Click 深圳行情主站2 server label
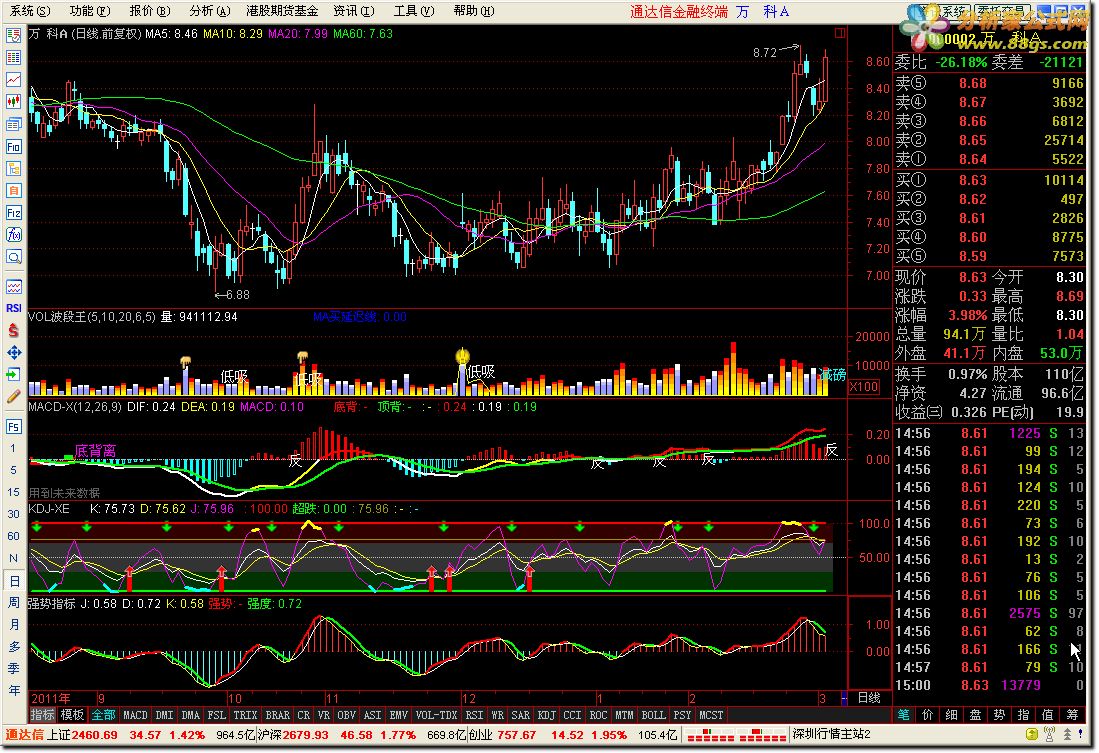The width and height of the screenshot is (1099, 753). [x=832, y=734]
